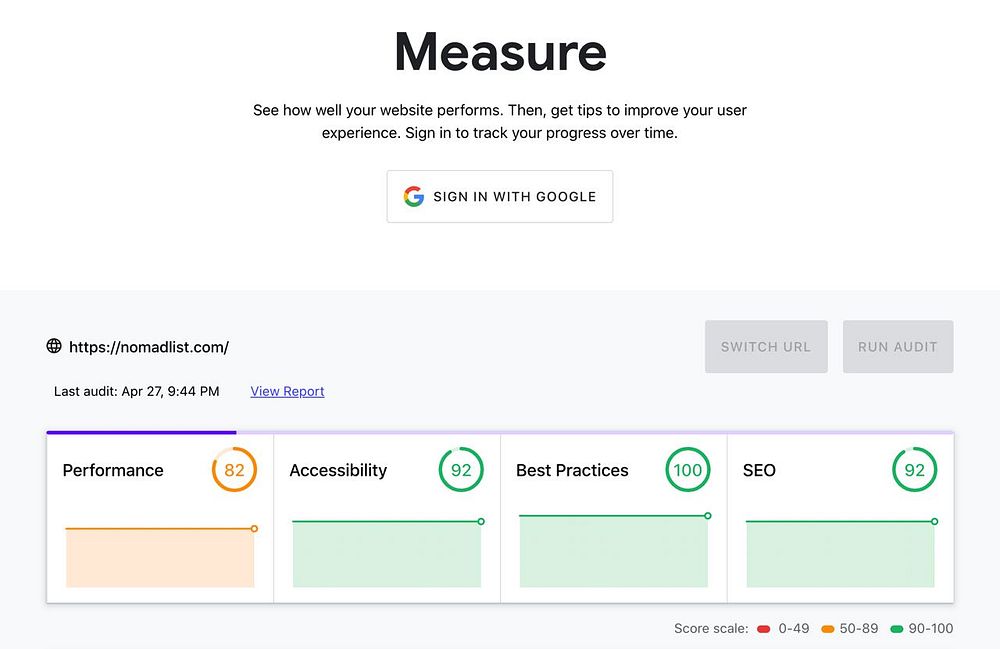This screenshot has height=649, width=1000.
Task: Click the Switch URL button
Action: click(x=766, y=347)
